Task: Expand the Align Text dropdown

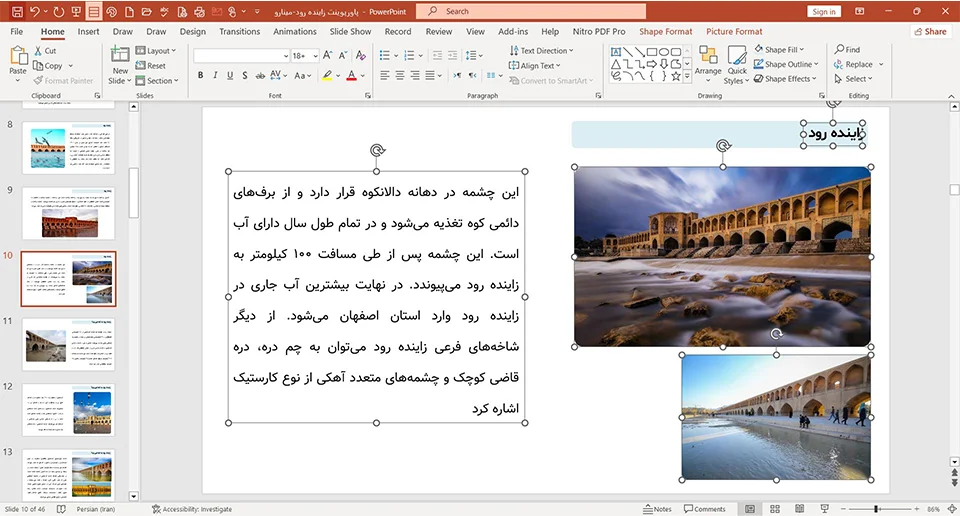Action: (x=534, y=65)
